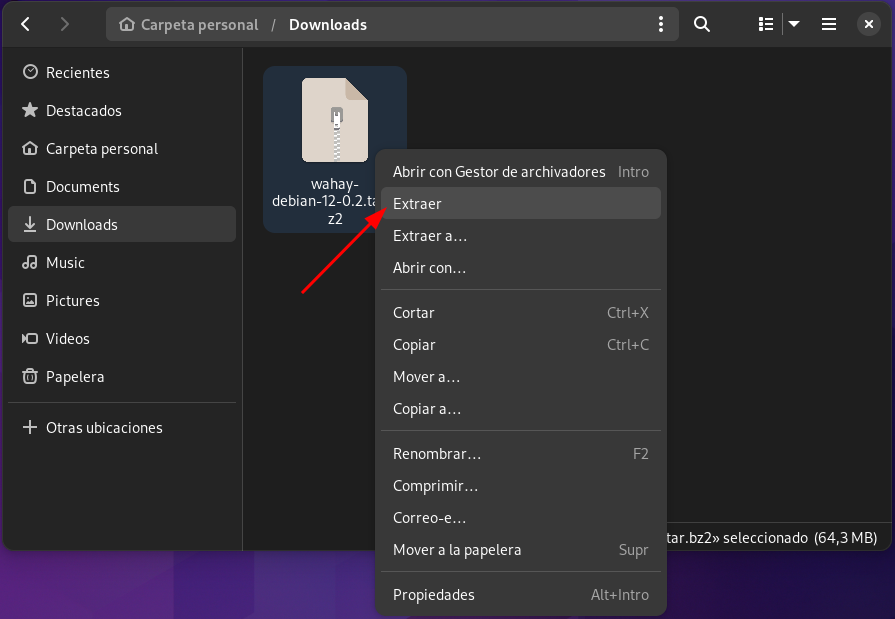Open Otras ubicaciones in sidebar
Viewport: 895px width, 619px height.
point(104,428)
